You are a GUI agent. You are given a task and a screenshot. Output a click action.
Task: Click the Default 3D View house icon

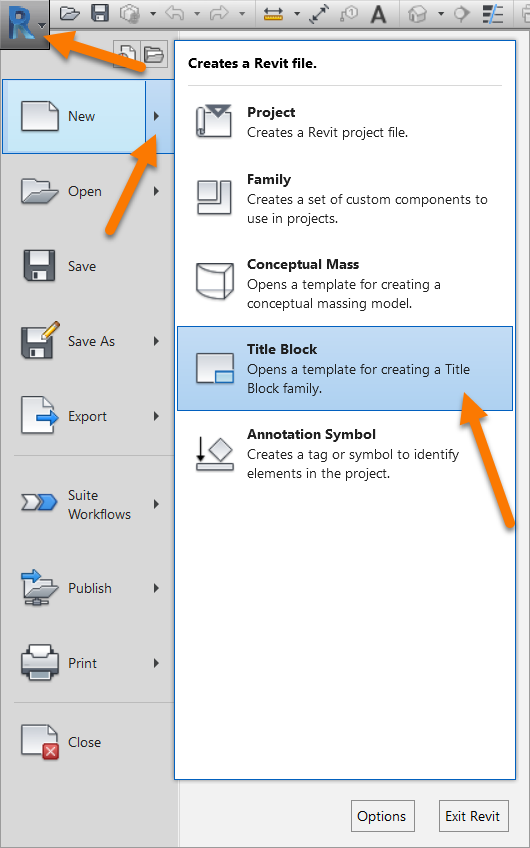(x=418, y=15)
